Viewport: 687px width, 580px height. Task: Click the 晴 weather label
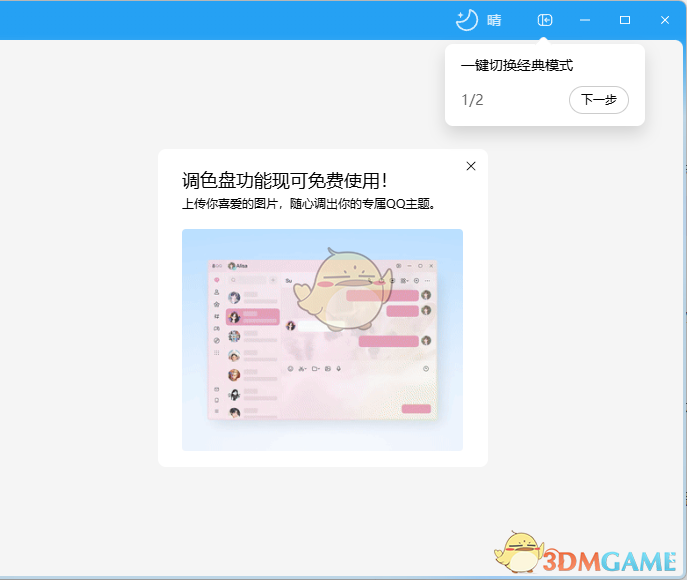[x=494, y=20]
